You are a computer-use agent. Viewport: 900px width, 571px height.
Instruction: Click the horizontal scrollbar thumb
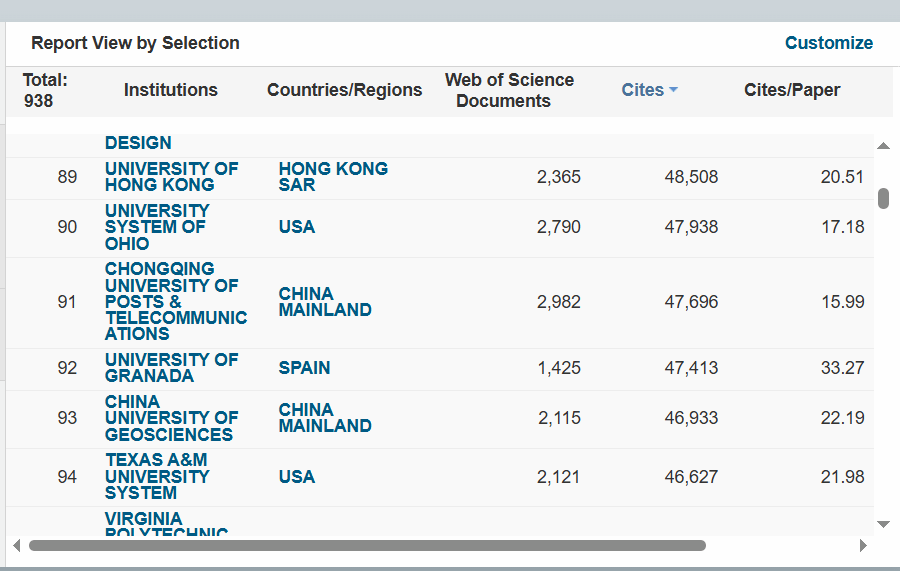[367, 545]
